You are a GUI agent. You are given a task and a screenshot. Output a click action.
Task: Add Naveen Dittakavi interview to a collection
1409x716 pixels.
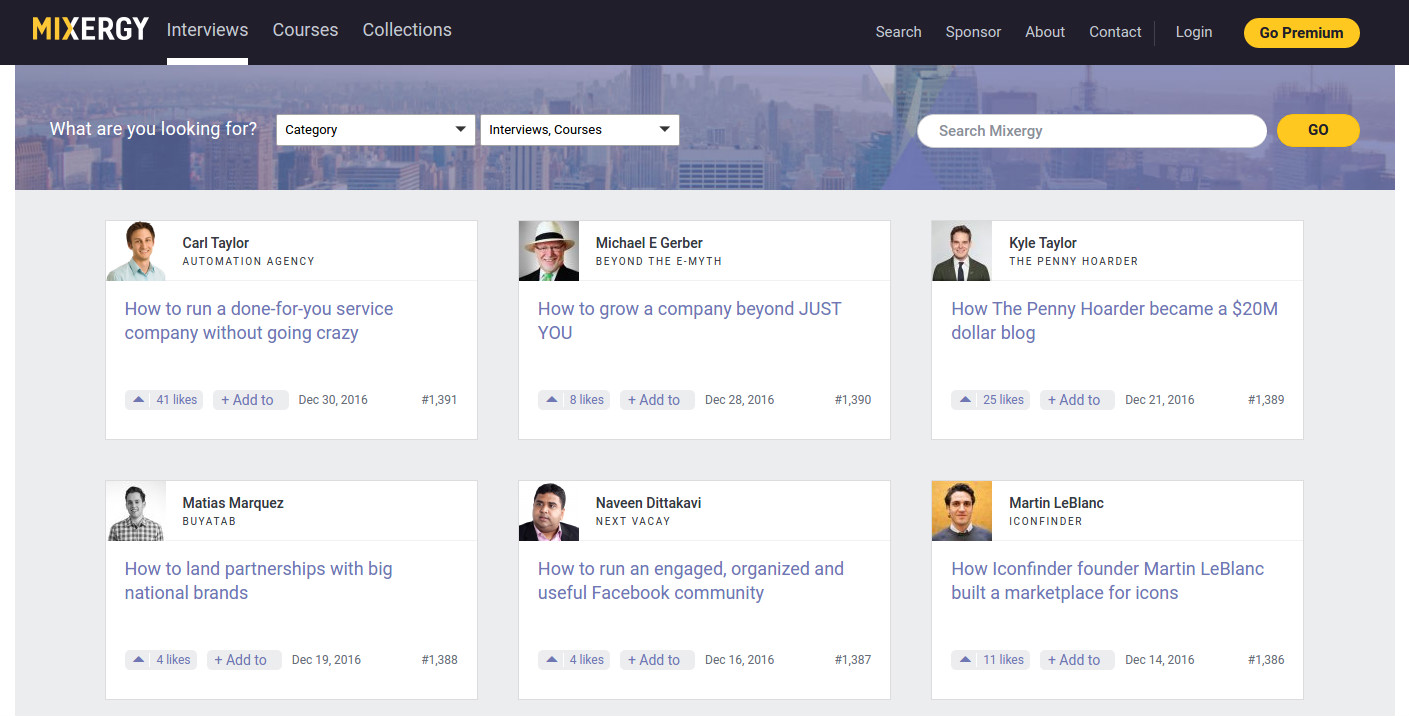(x=657, y=660)
